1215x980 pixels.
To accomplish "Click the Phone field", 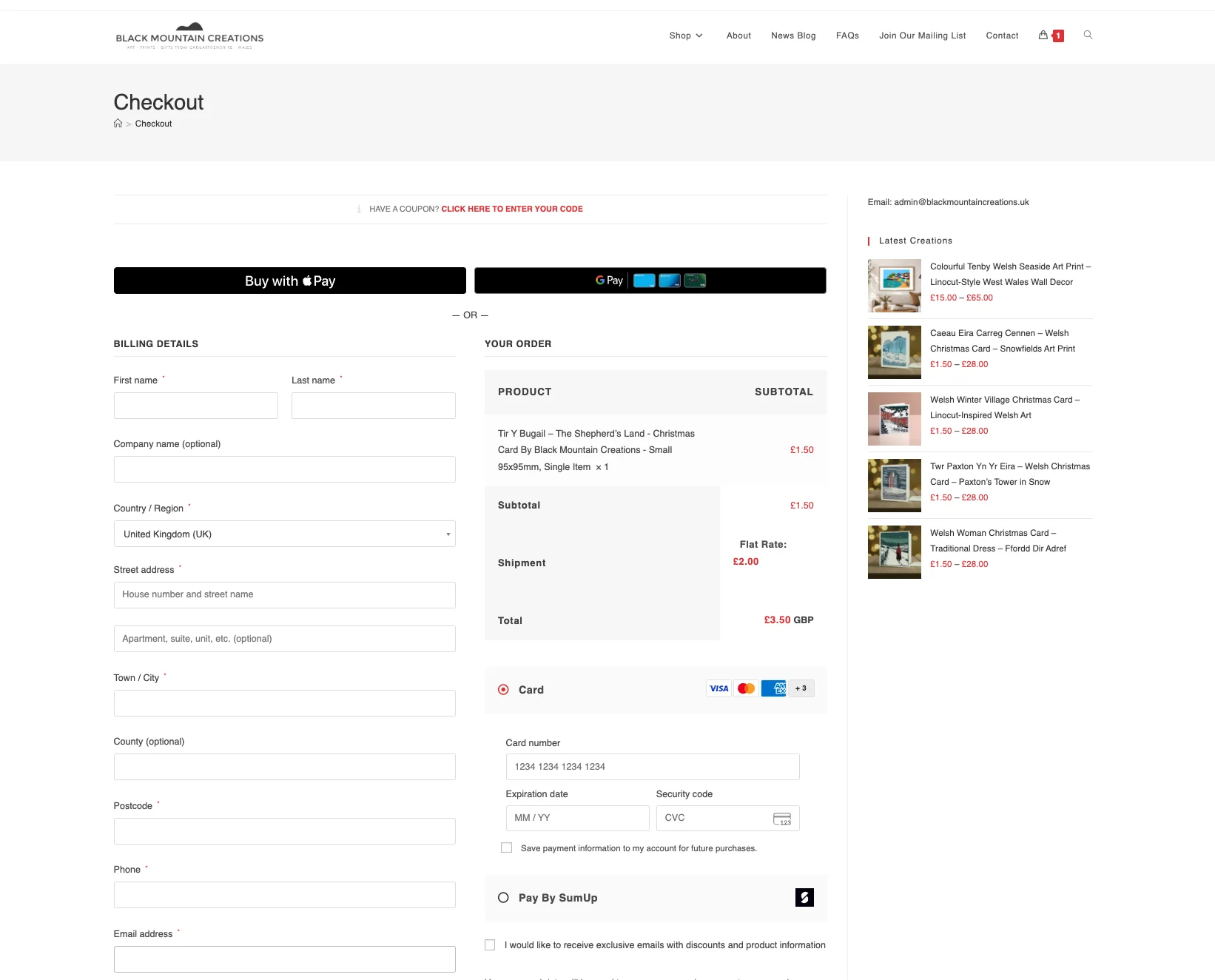I will 285,895.
